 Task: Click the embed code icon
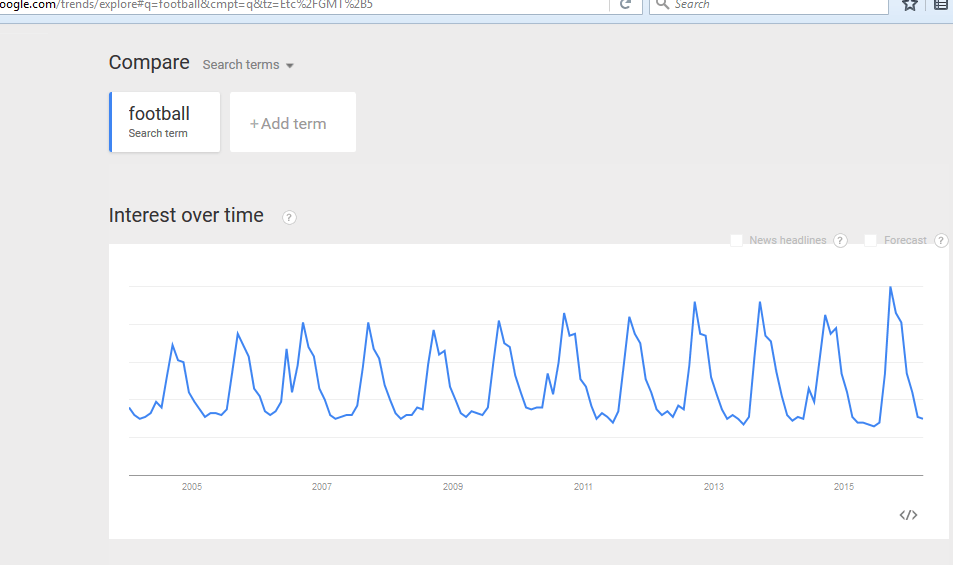908,515
